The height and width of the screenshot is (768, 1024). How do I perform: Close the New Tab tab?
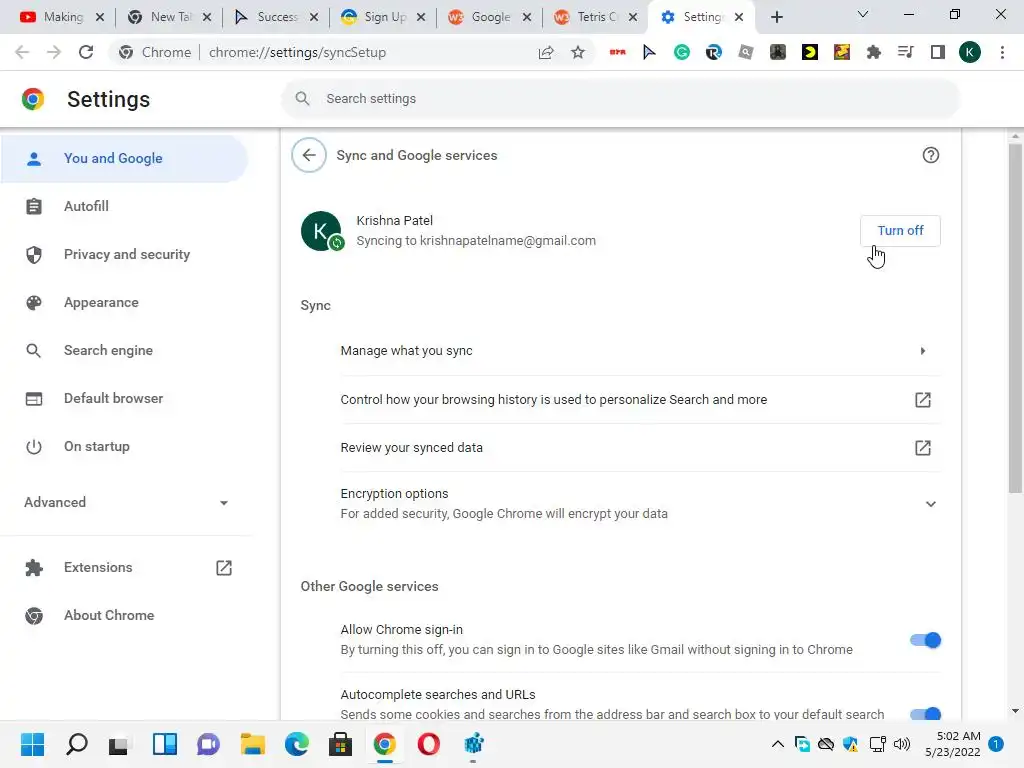coord(207,17)
